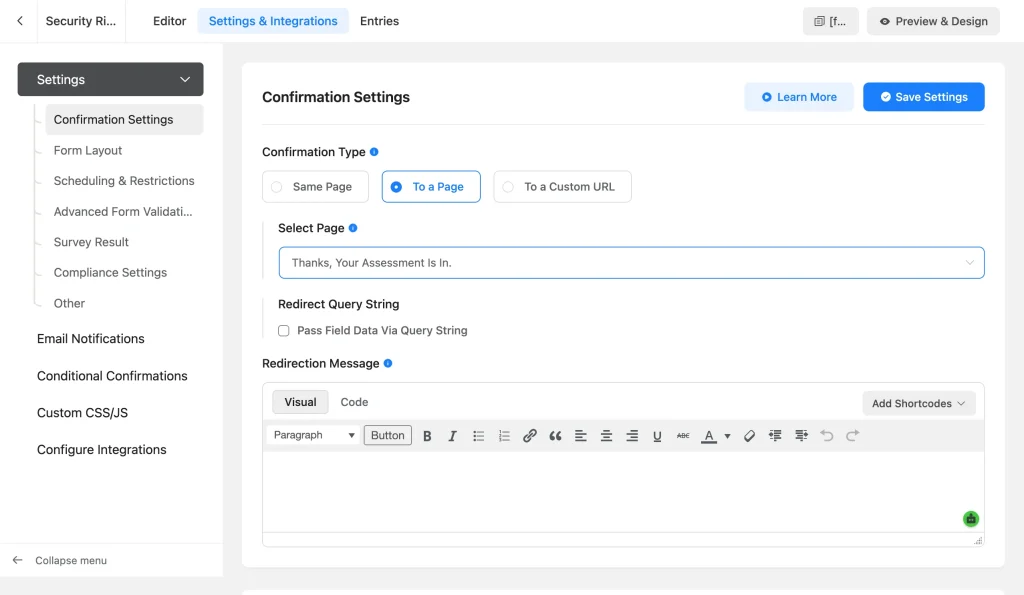This screenshot has height=595, width=1024.
Task: Click the Learn More button
Action: [x=799, y=97]
